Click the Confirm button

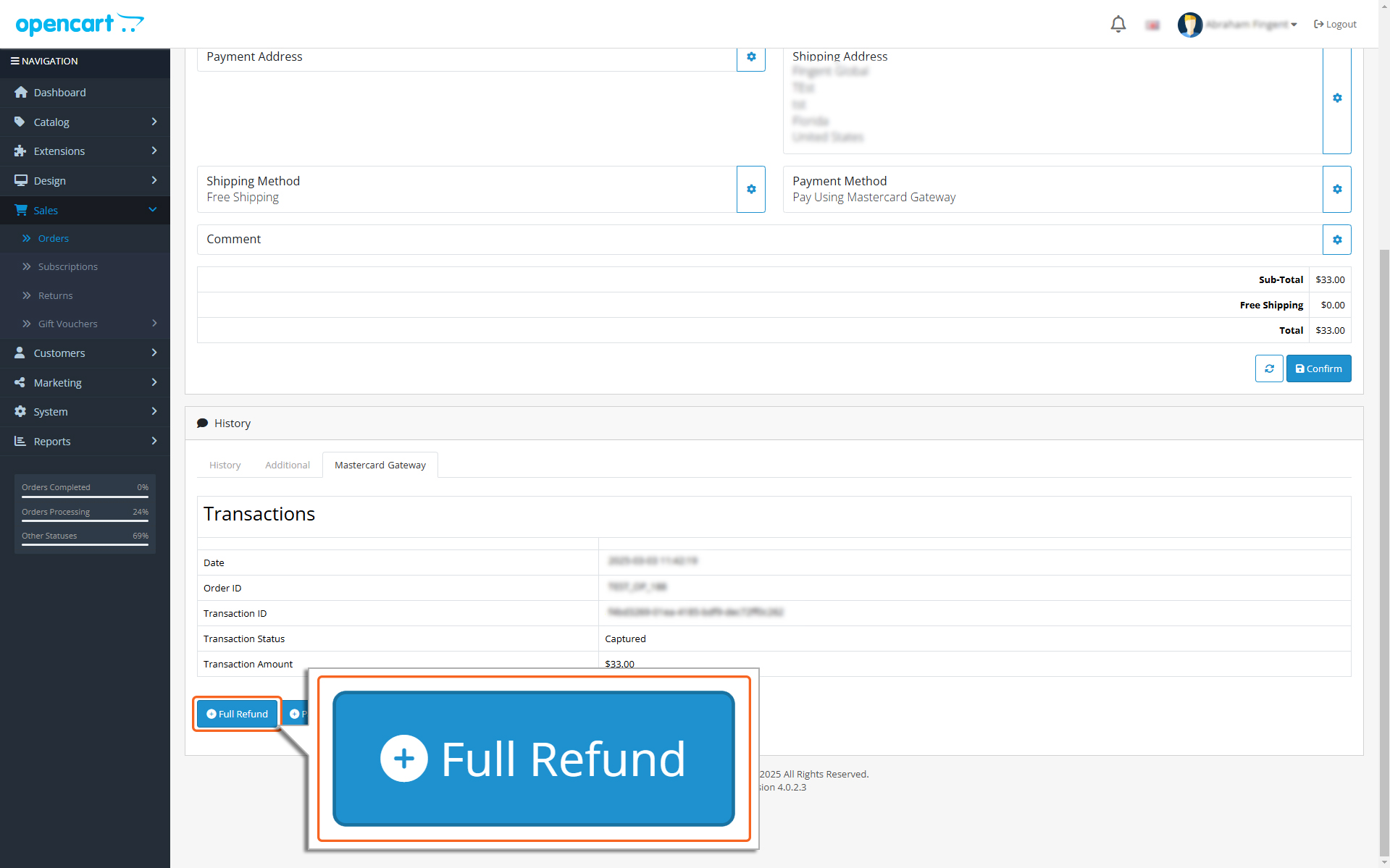tap(1318, 368)
